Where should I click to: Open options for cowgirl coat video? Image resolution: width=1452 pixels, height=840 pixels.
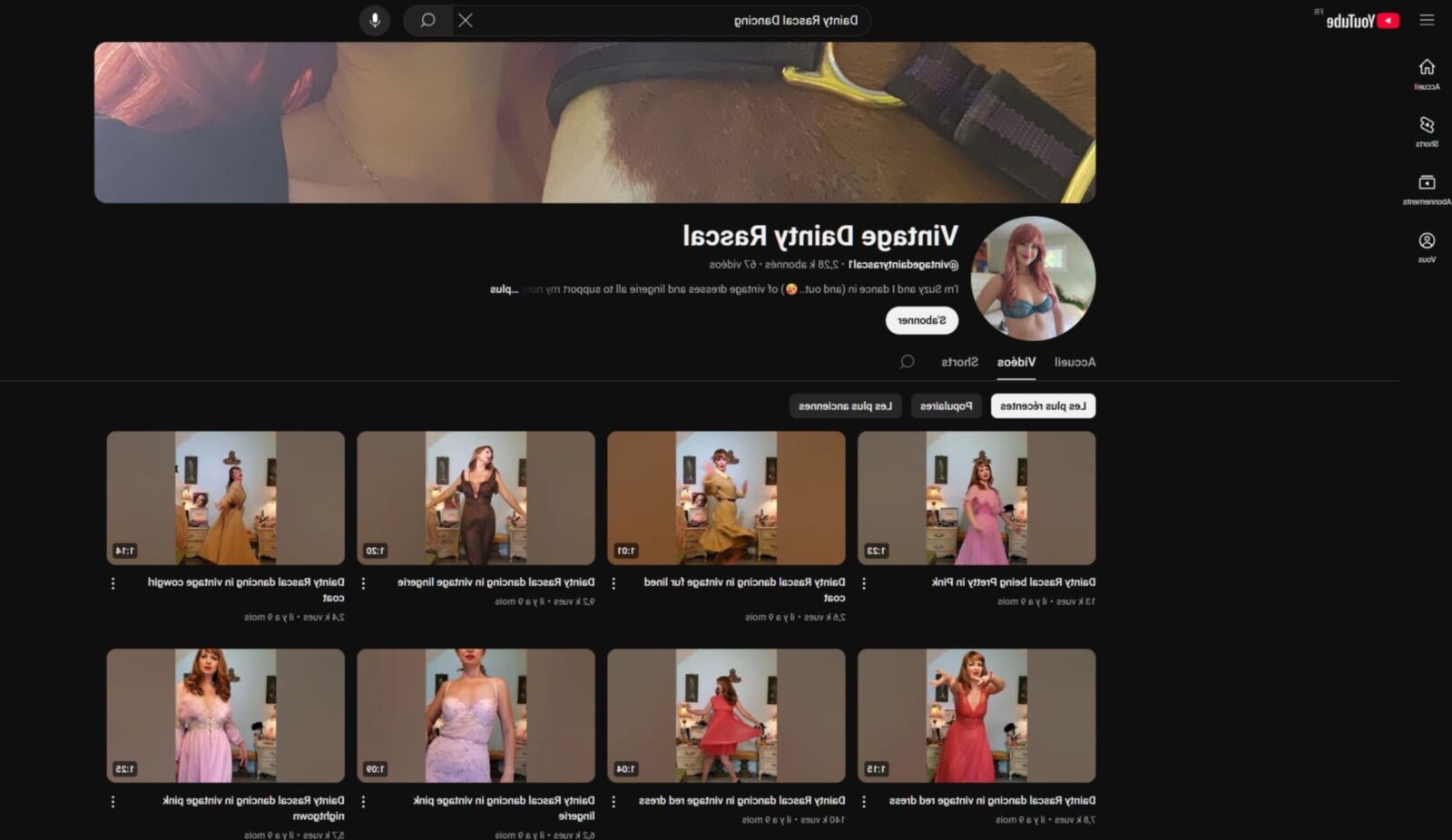click(x=113, y=583)
